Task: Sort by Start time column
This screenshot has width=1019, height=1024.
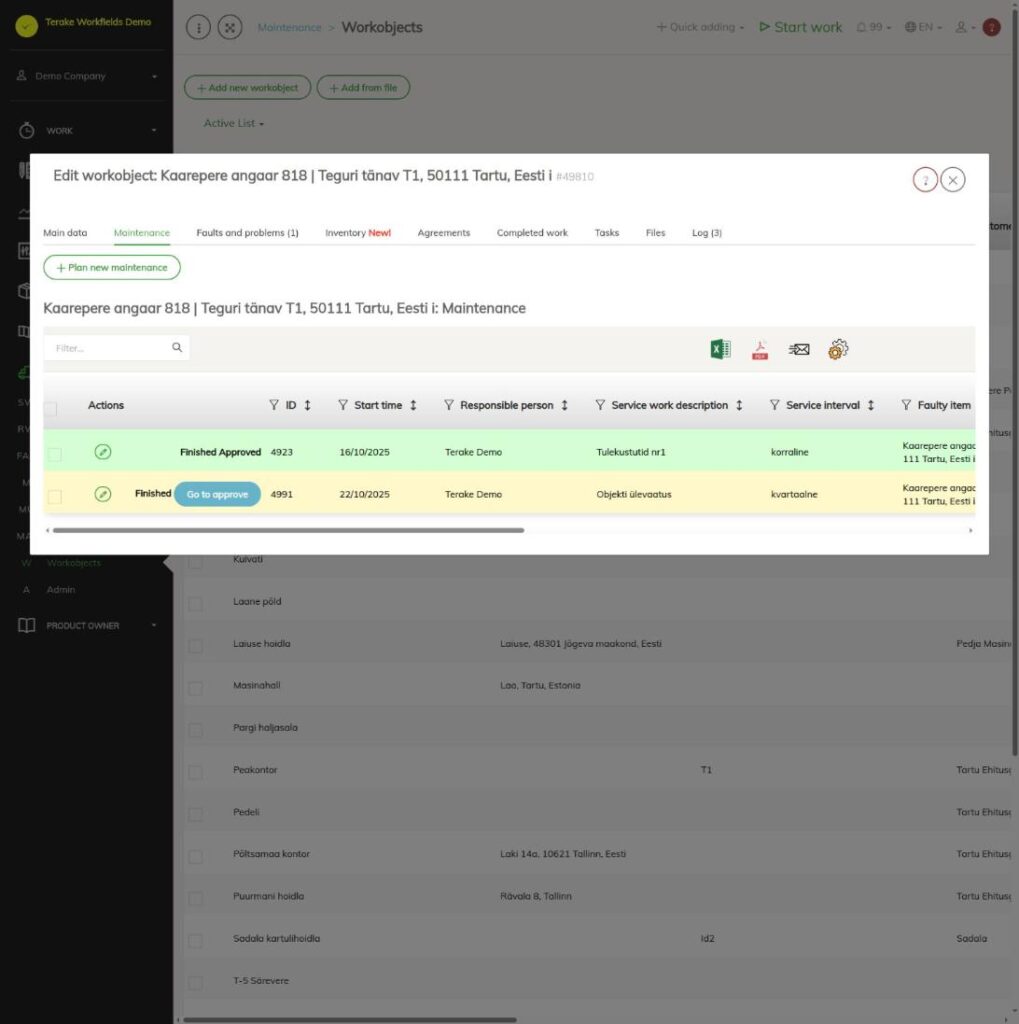Action: point(413,405)
